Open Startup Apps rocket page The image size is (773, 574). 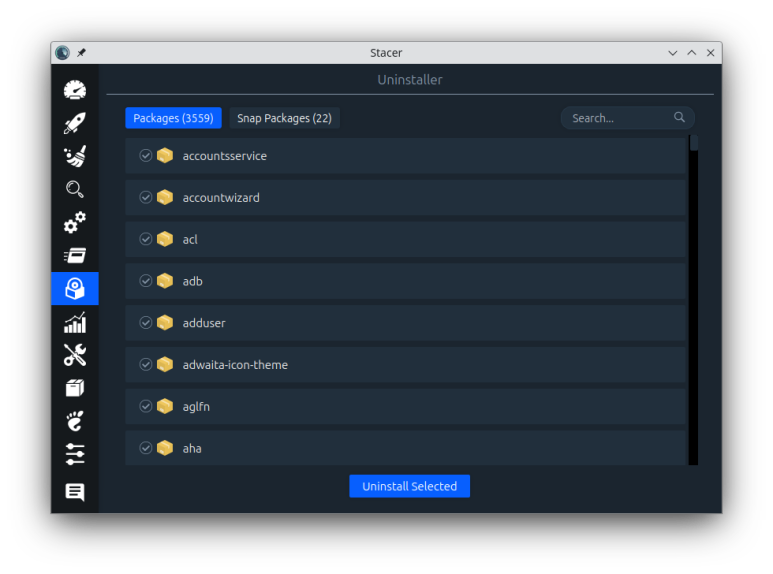tap(75, 123)
